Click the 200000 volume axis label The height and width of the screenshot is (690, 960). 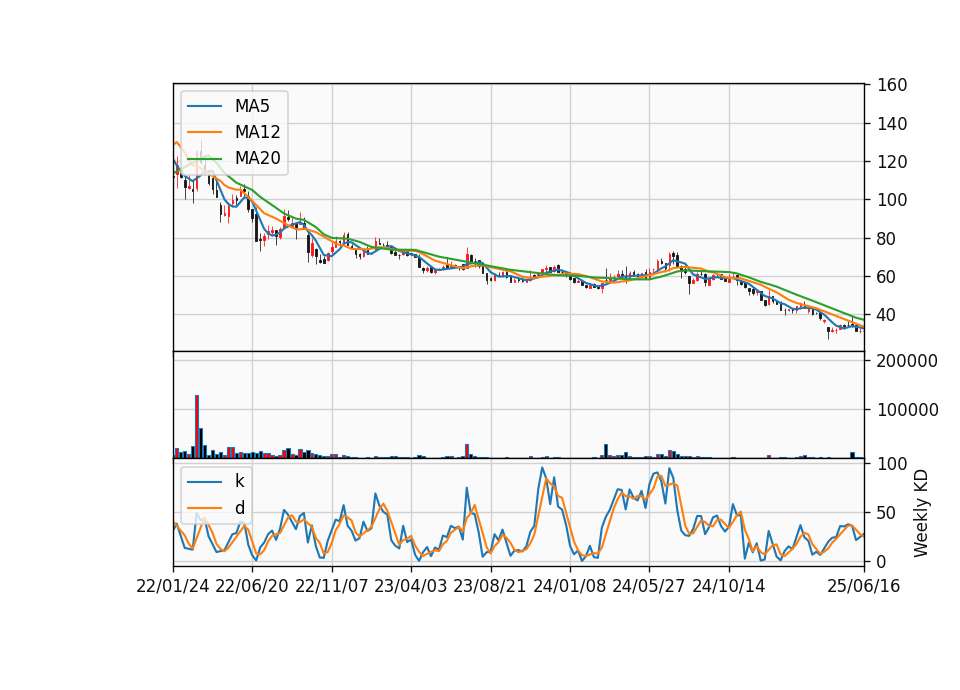907,361
